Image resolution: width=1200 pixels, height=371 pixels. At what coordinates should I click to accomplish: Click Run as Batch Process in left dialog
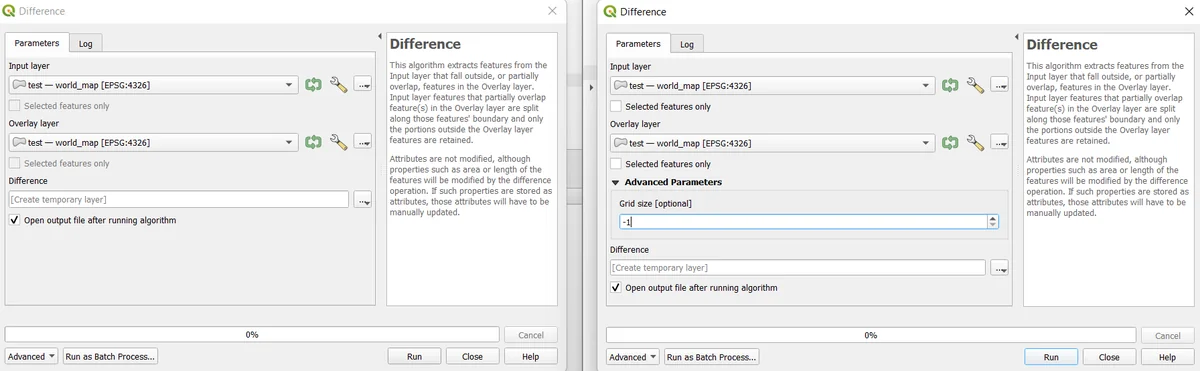[x=110, y=356]
